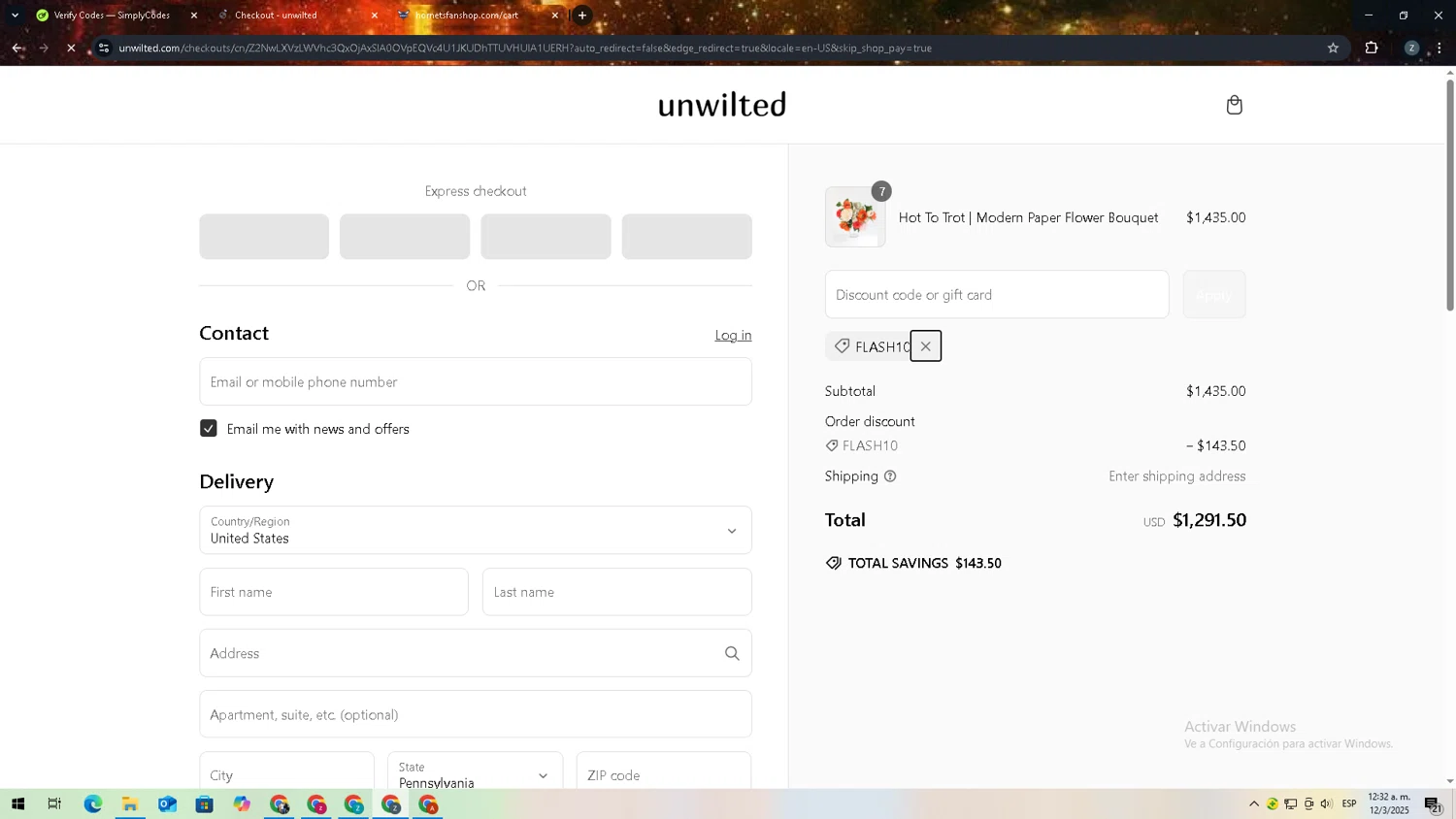Screen dimensions: 1456x819
Task: Click the unwilted store logo
Action: [x=722, y=105]
